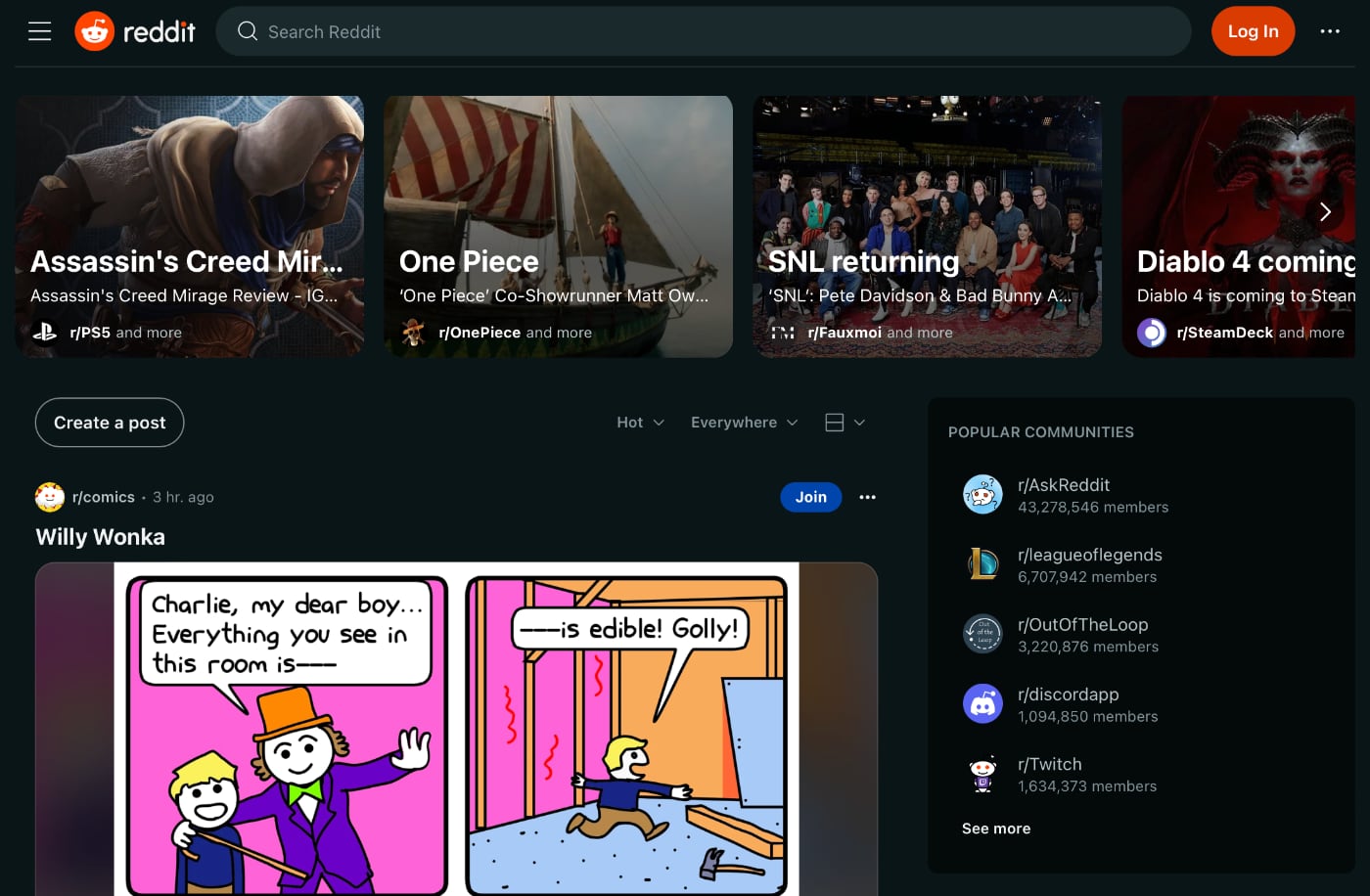Open r/Twitch in popular communities
This screenshot has width=1370, height=896.
(1050, 764)
